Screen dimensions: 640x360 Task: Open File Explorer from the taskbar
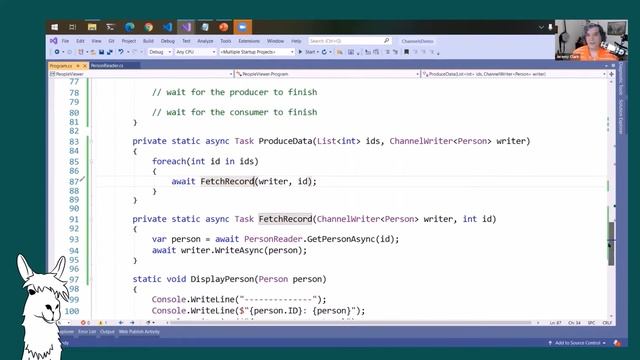[x=92, y=27]
